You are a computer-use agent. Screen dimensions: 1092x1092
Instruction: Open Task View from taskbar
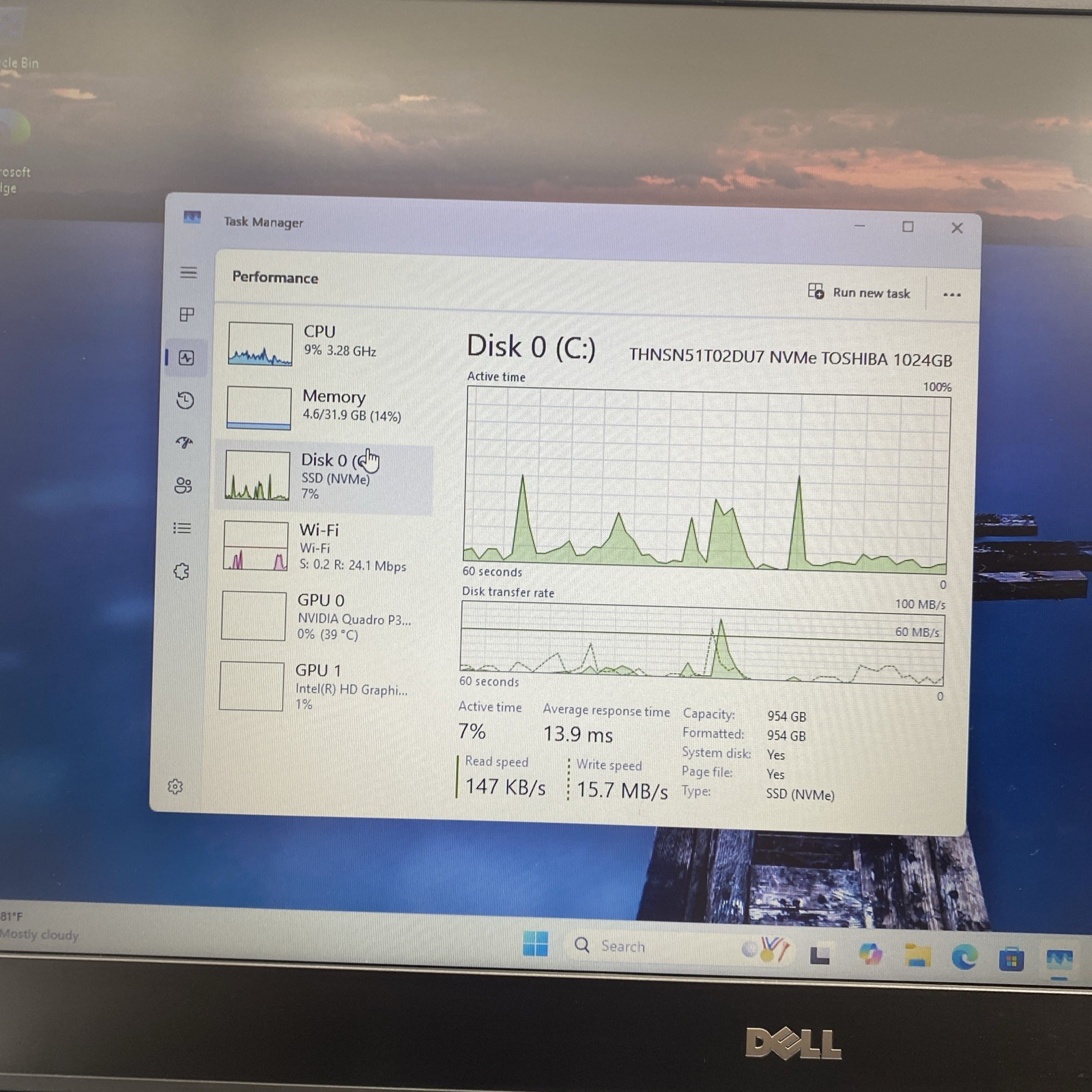(x=820, y=955)
